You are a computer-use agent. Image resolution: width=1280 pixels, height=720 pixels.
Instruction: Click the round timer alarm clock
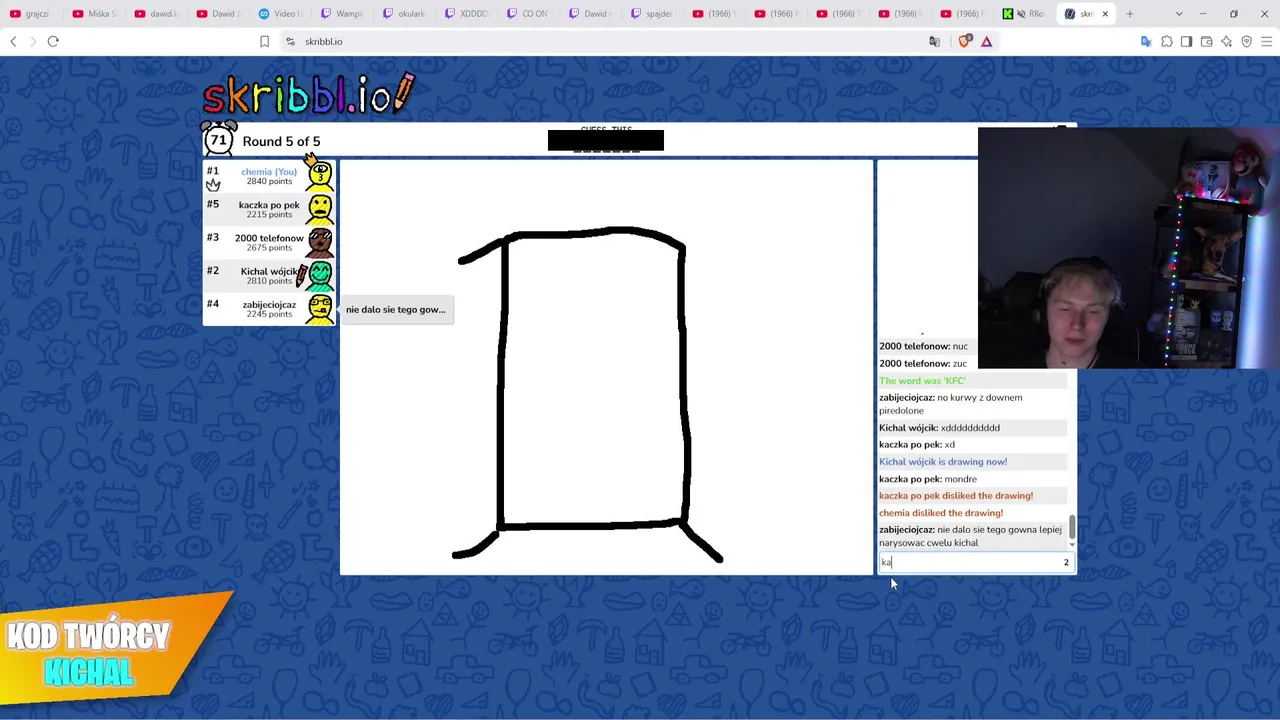coord(218,140)
